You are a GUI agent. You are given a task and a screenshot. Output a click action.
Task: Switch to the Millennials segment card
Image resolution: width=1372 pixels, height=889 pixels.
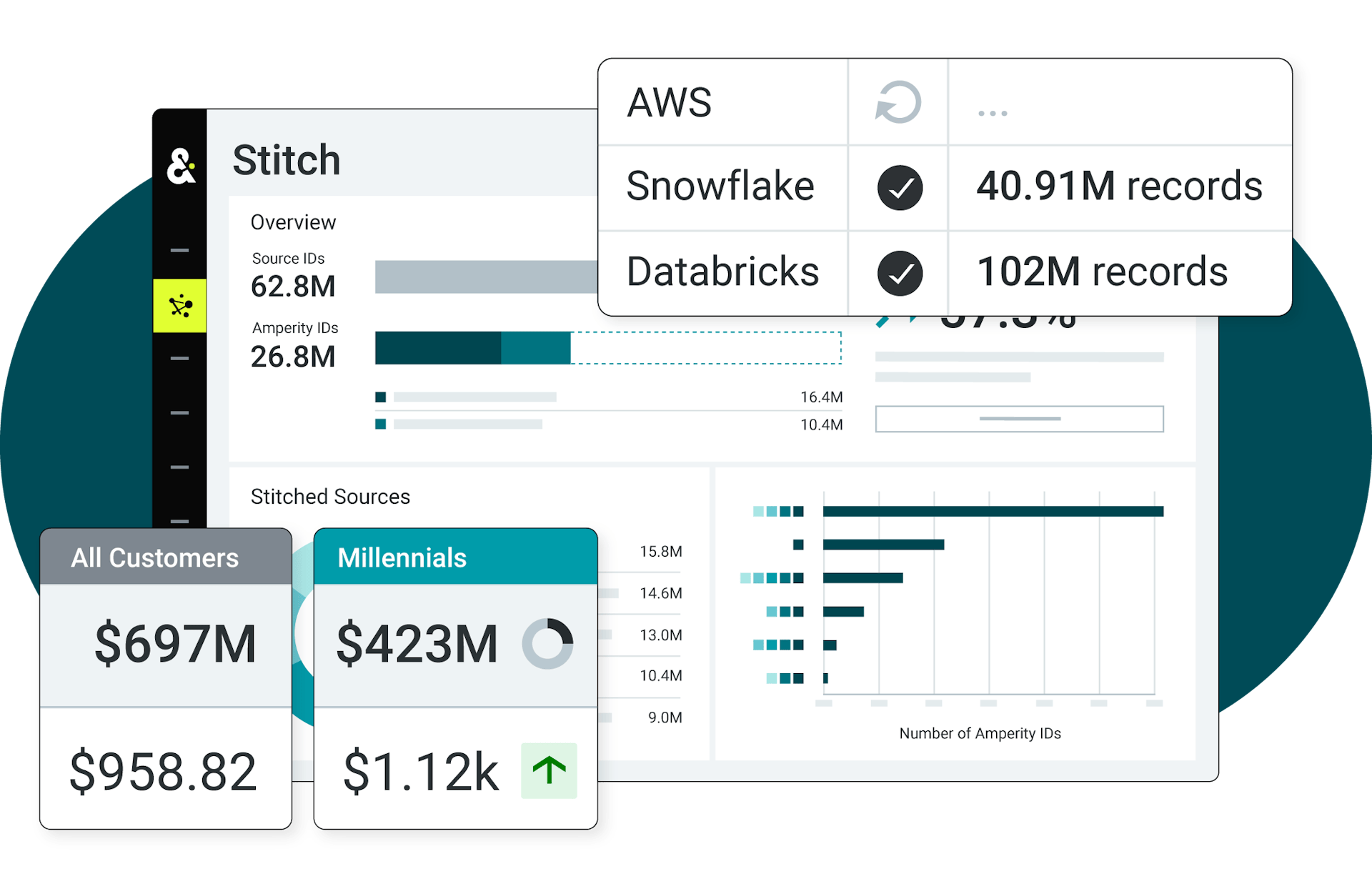[x=402, y=557]
